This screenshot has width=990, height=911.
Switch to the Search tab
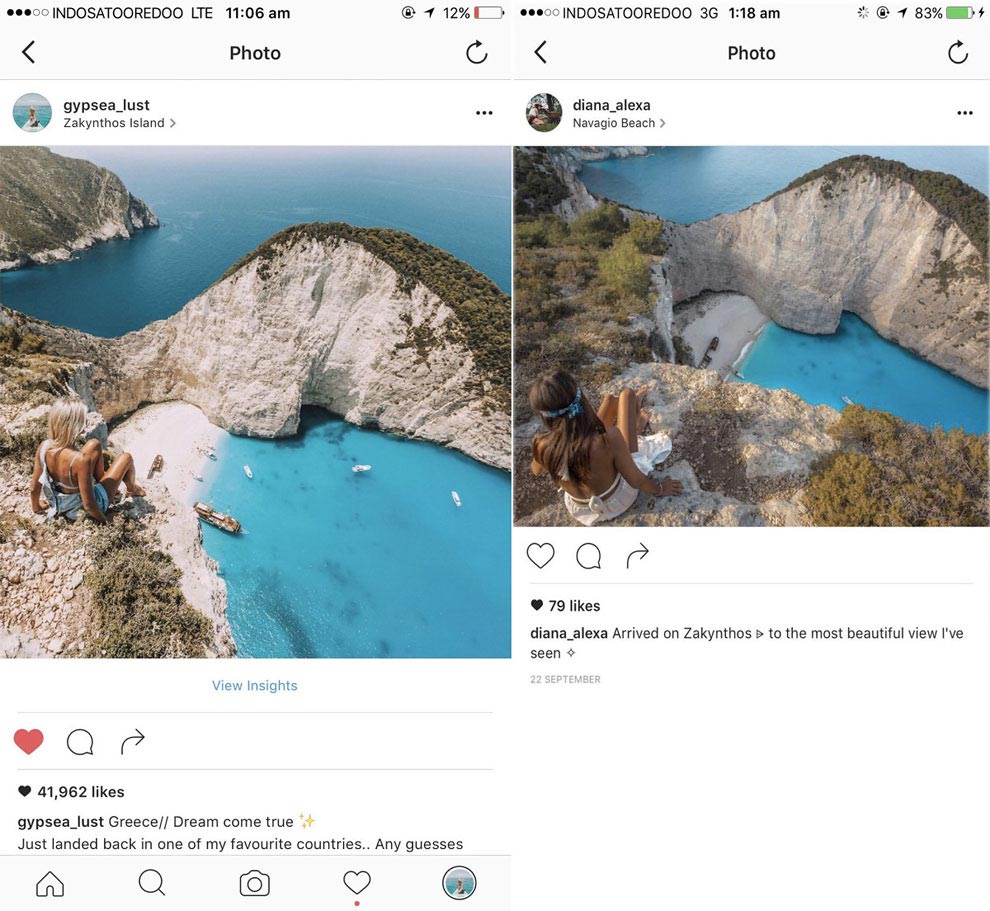152,883
